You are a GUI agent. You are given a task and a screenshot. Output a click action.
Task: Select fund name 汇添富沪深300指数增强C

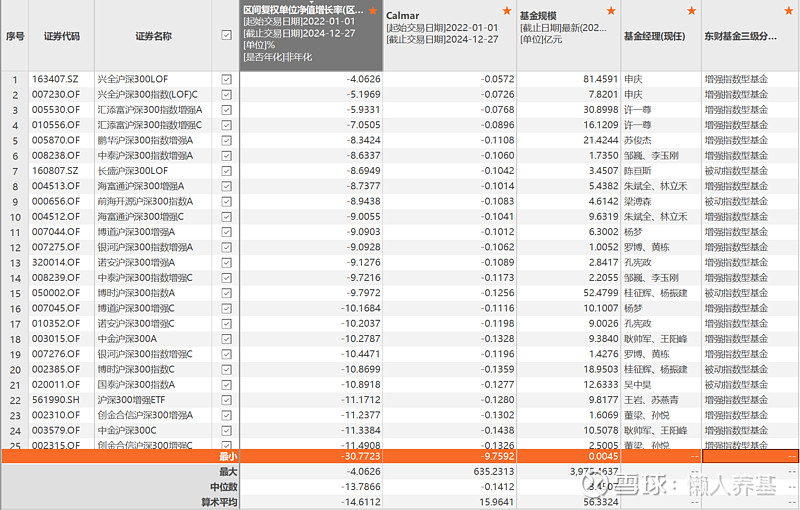tap(150, 125)
